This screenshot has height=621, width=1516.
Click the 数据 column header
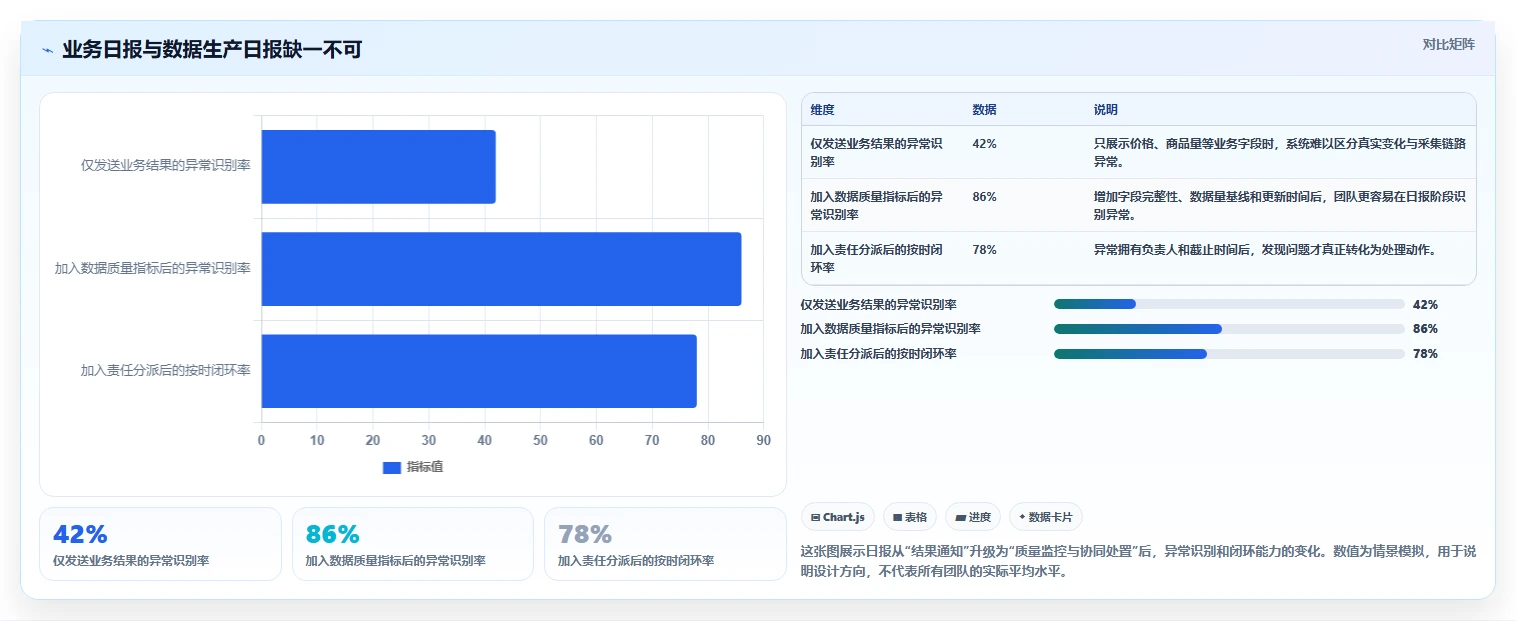[x=984, y=110]
